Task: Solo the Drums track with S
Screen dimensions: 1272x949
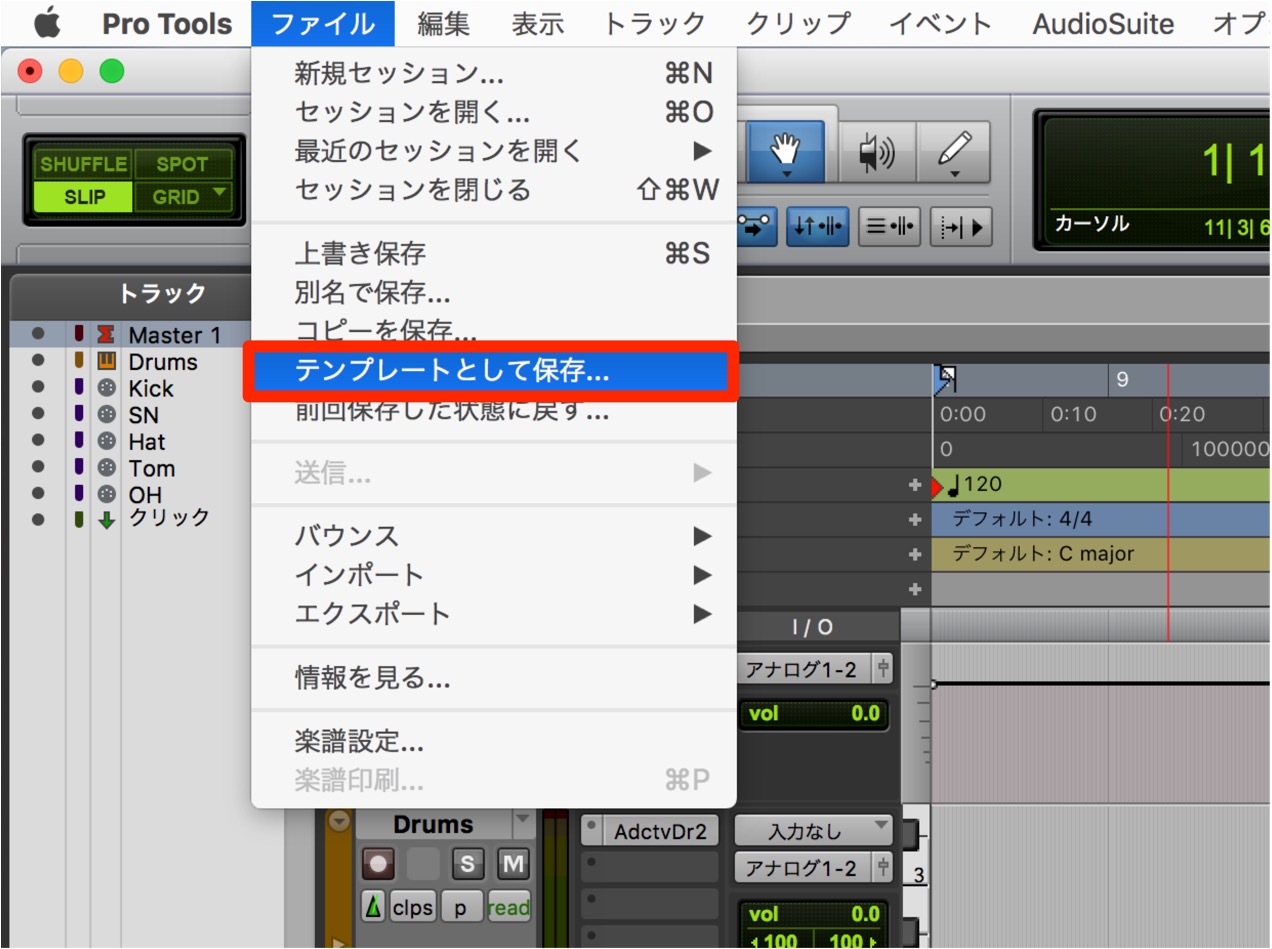Action: tap(467, 864)
